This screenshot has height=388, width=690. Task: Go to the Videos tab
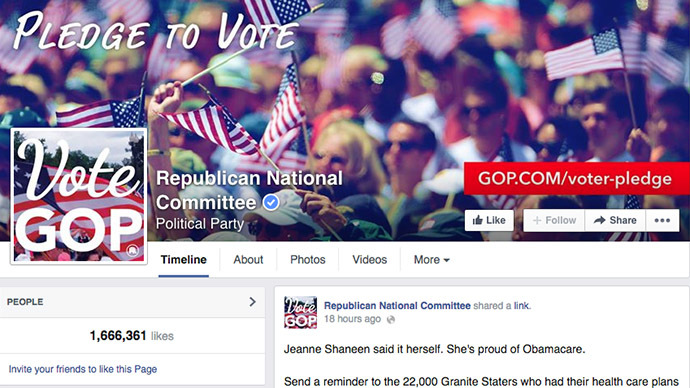(369, 260)
